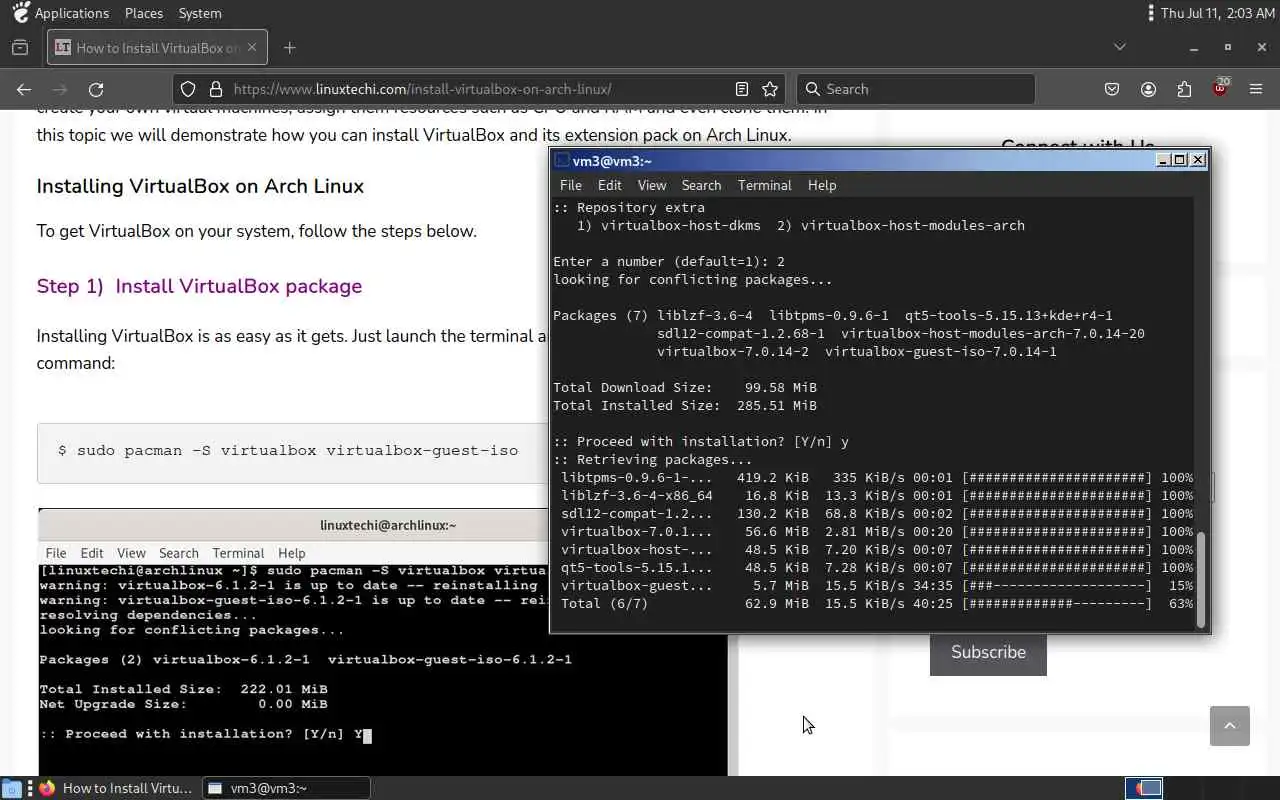The image size is (1280, 800).
Task: Open terminal window Terminal menu
Action: pyautogui.click(x=764, y=185)
